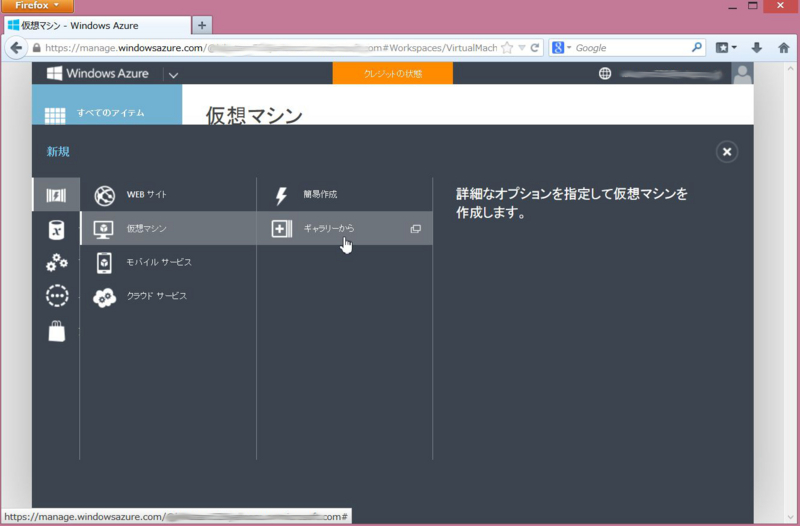Click the popup window icon beside ギャラリーから
800x526 pixels.
(416, 229)
